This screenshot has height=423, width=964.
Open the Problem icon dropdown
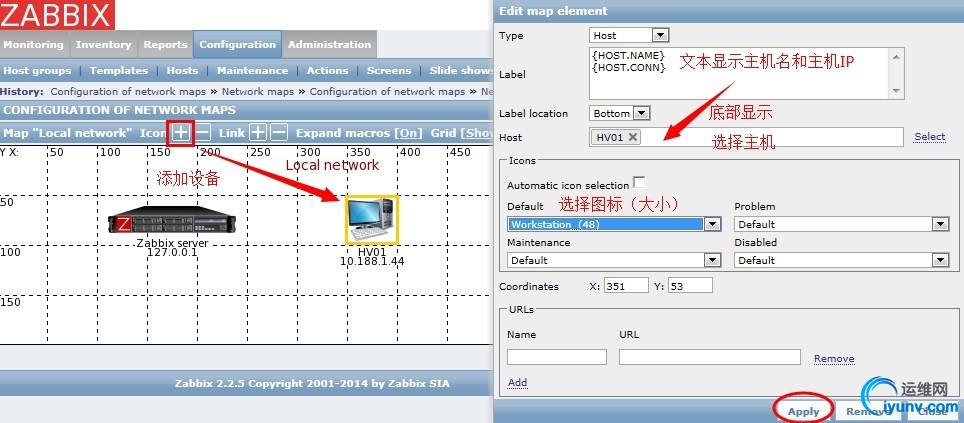(x=842, y=224)
